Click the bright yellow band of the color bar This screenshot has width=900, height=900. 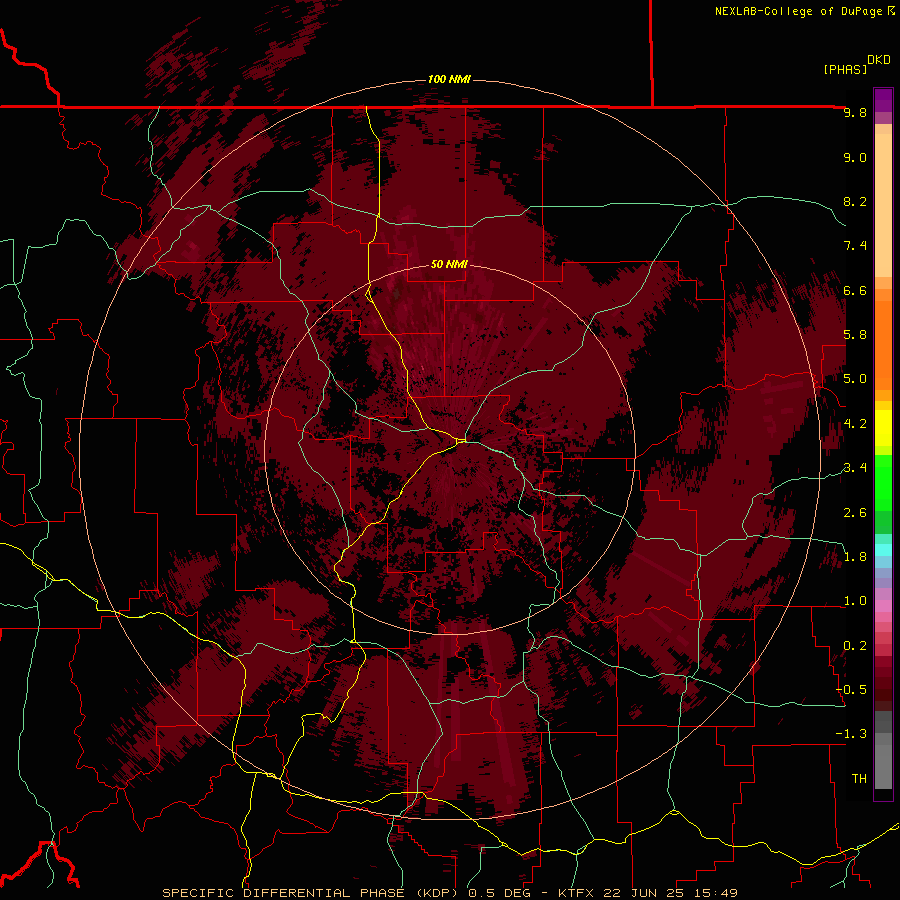click(x=883, y=428)
